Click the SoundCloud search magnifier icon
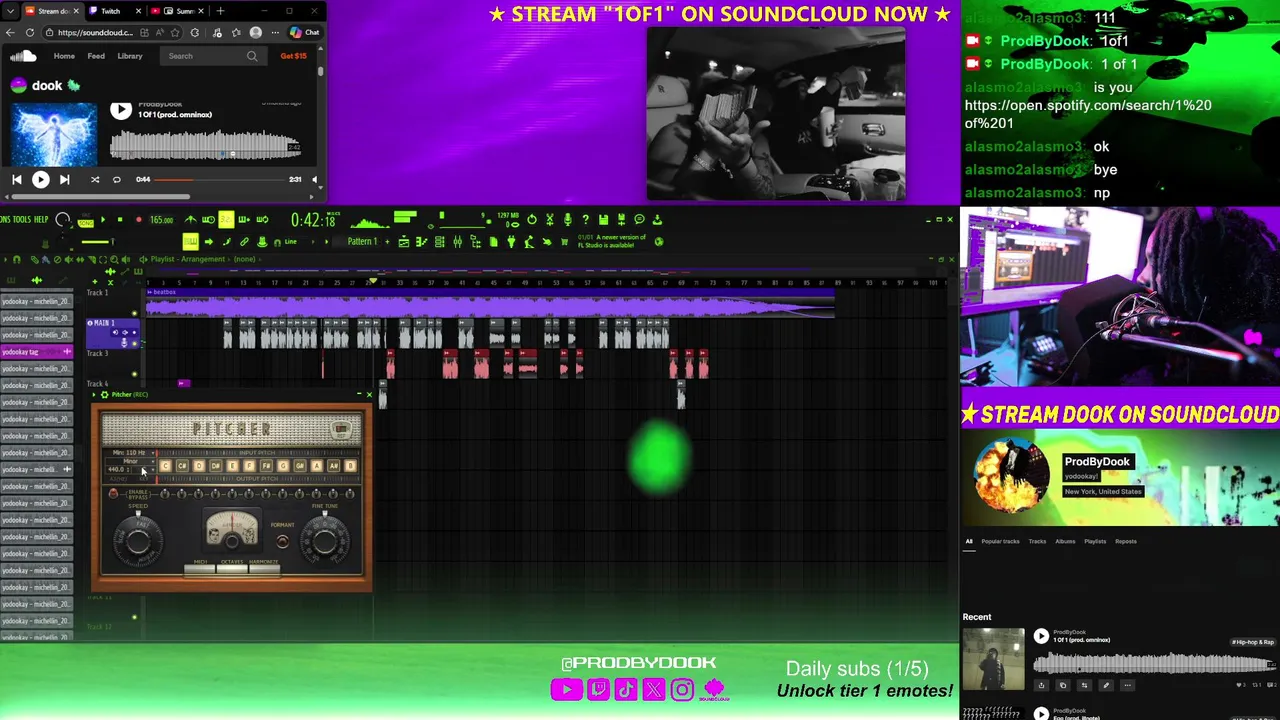This screenshot has width=1280, height=720. tap(252, 56)
